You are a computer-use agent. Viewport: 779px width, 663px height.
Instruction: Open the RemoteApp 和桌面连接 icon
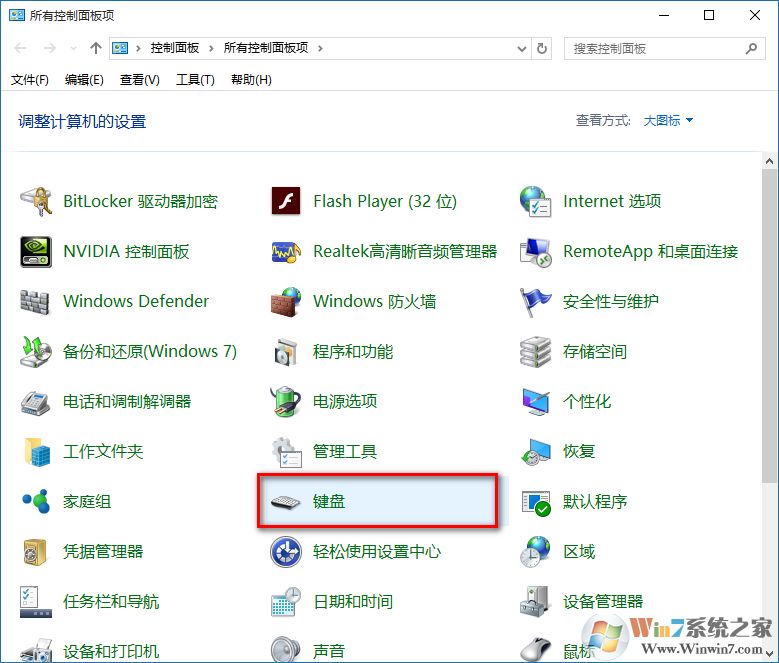pyautogui.click(x=535, y=251)
